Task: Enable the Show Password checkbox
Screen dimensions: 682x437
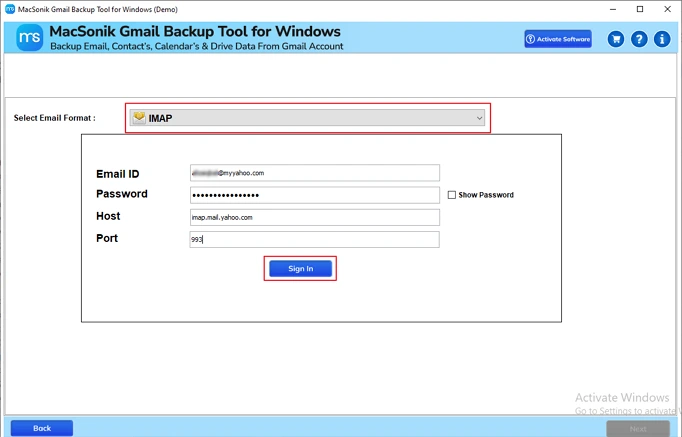Action: click(x=452, y=195)
